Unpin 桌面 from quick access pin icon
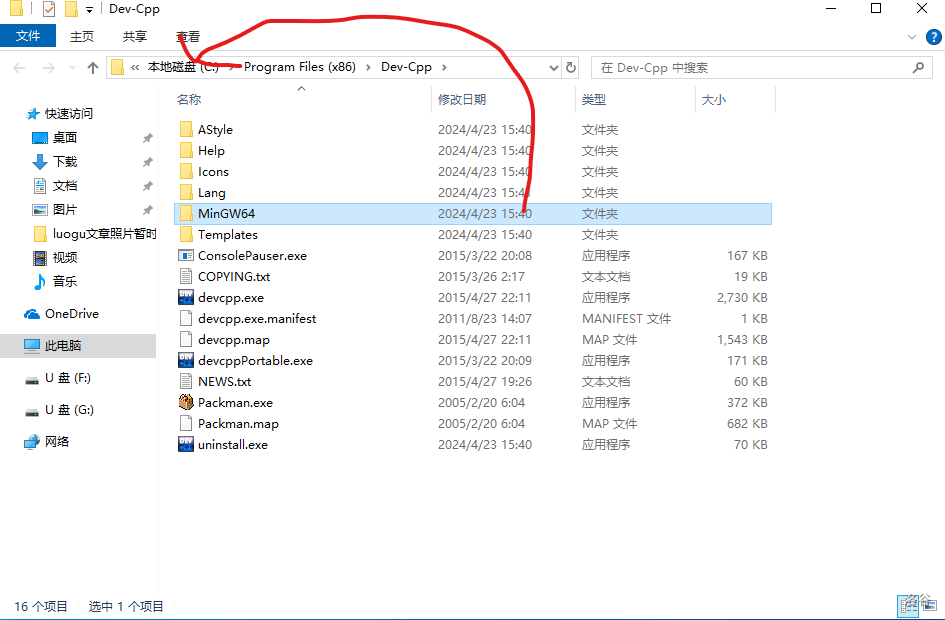This screenshot has height=620, width=945. tap(147, 138)
